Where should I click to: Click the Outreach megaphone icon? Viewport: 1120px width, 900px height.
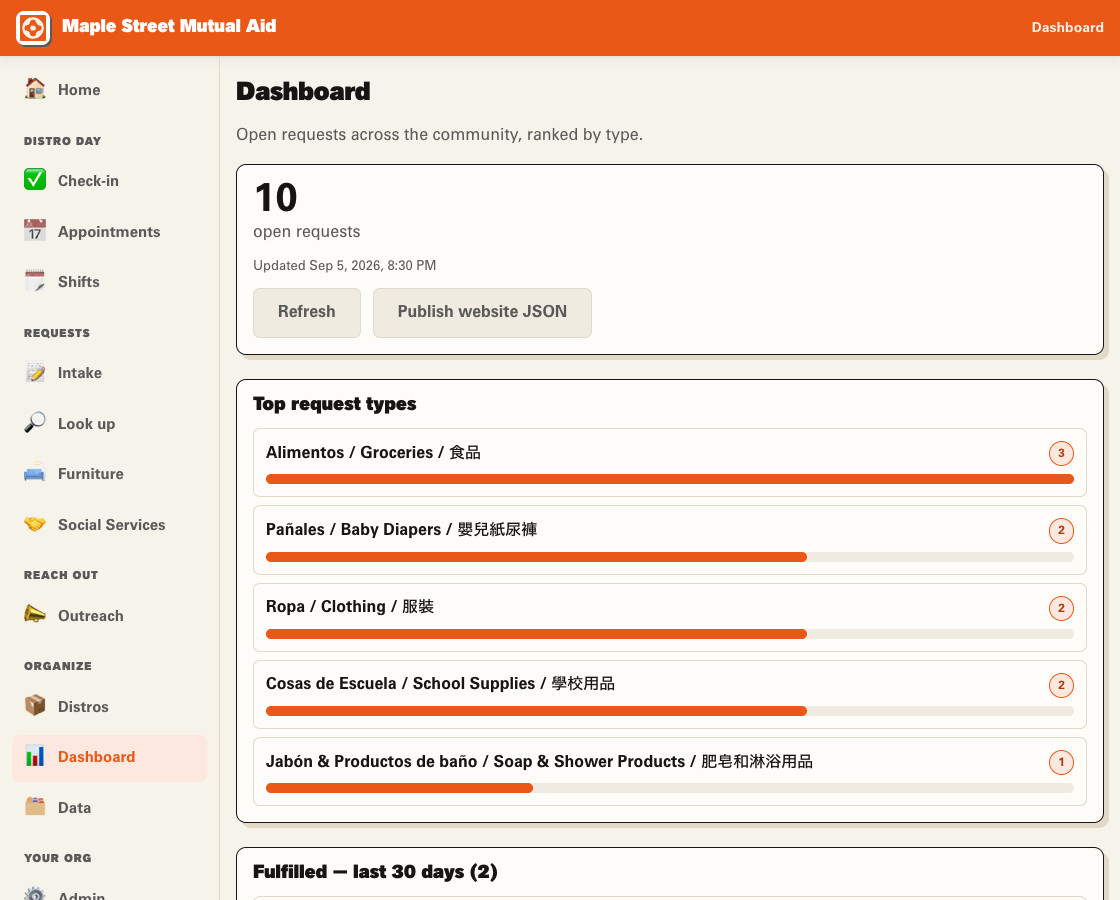[x=35, y=615]
